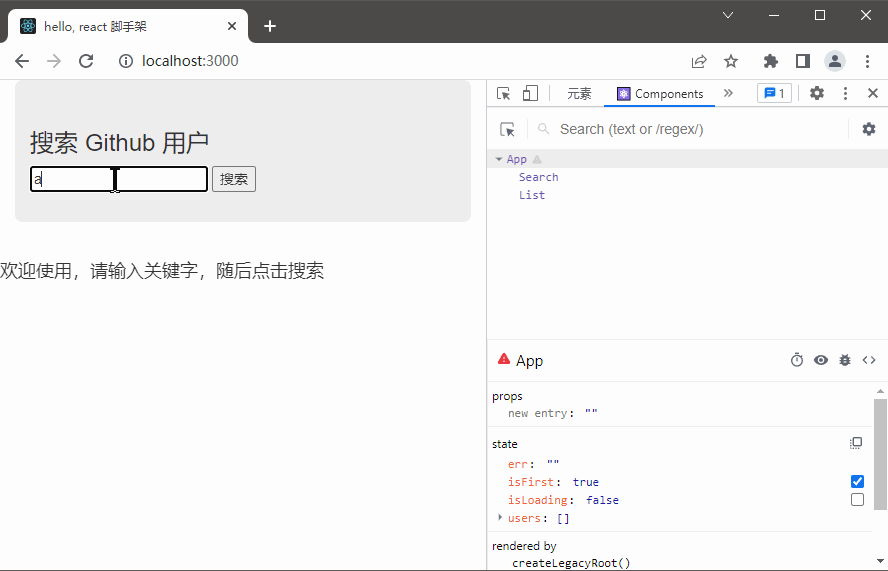This screenshot has width=888, height=571.
Task: Reload the localhost page
Action: (86, 61)
